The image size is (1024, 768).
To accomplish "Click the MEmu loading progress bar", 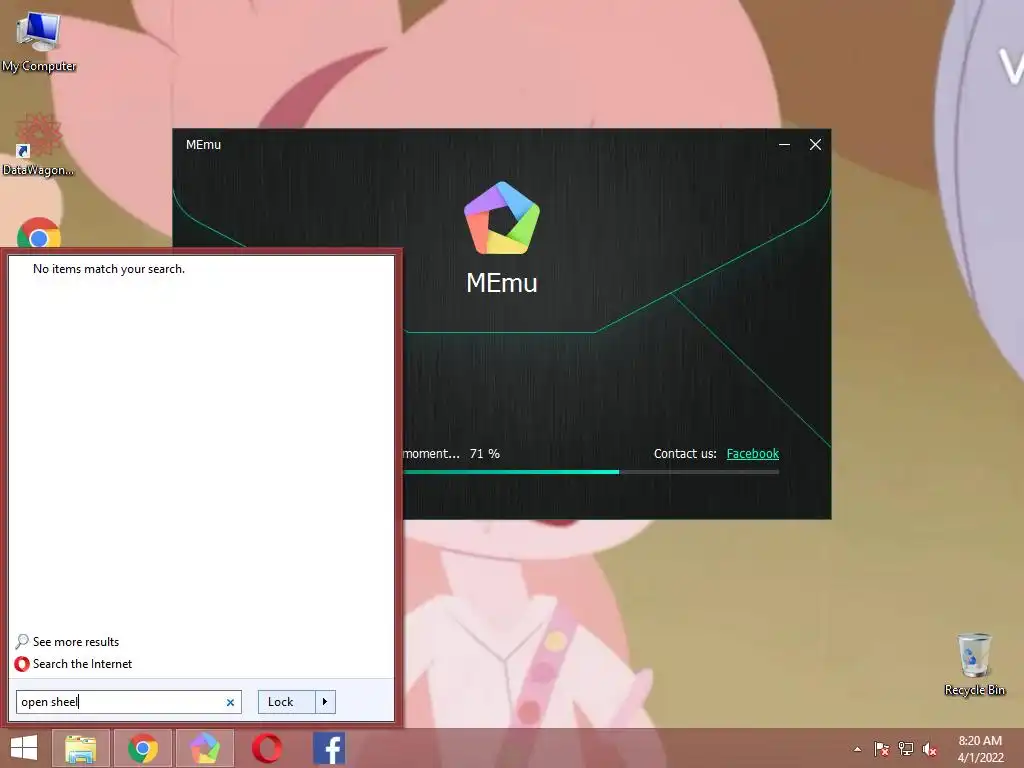I will point(591,472).
